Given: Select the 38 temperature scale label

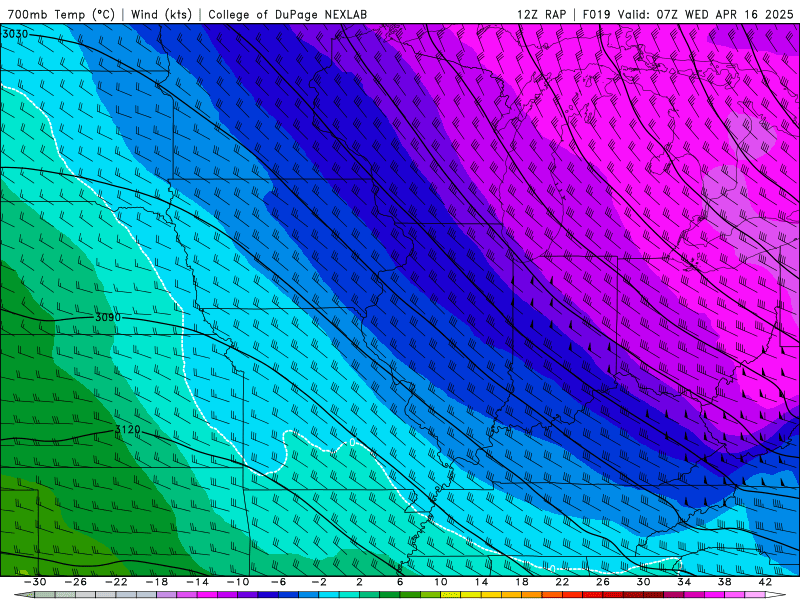Looking at the screenshot, I should [724, 582].
